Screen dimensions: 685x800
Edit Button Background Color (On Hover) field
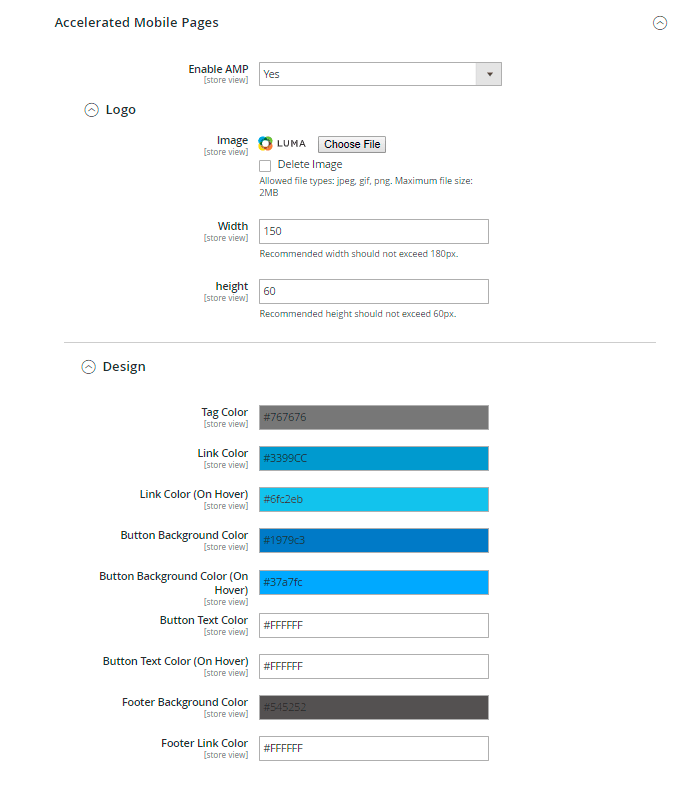[x=373, y=582]
